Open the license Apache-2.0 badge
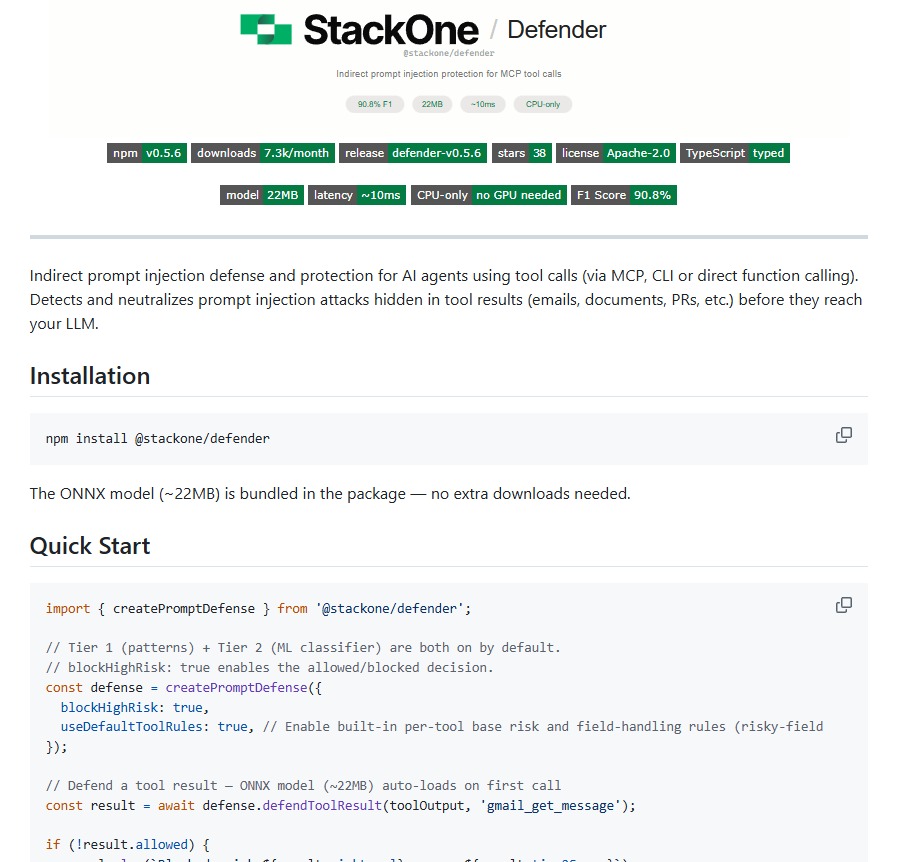This screenshot has width=897, height=862. 616,153
